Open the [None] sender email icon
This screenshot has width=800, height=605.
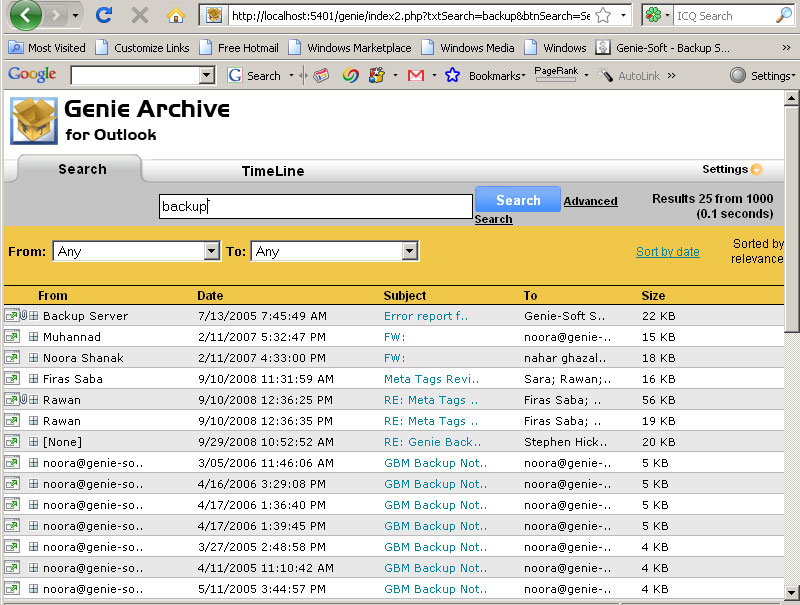point(11,442)
